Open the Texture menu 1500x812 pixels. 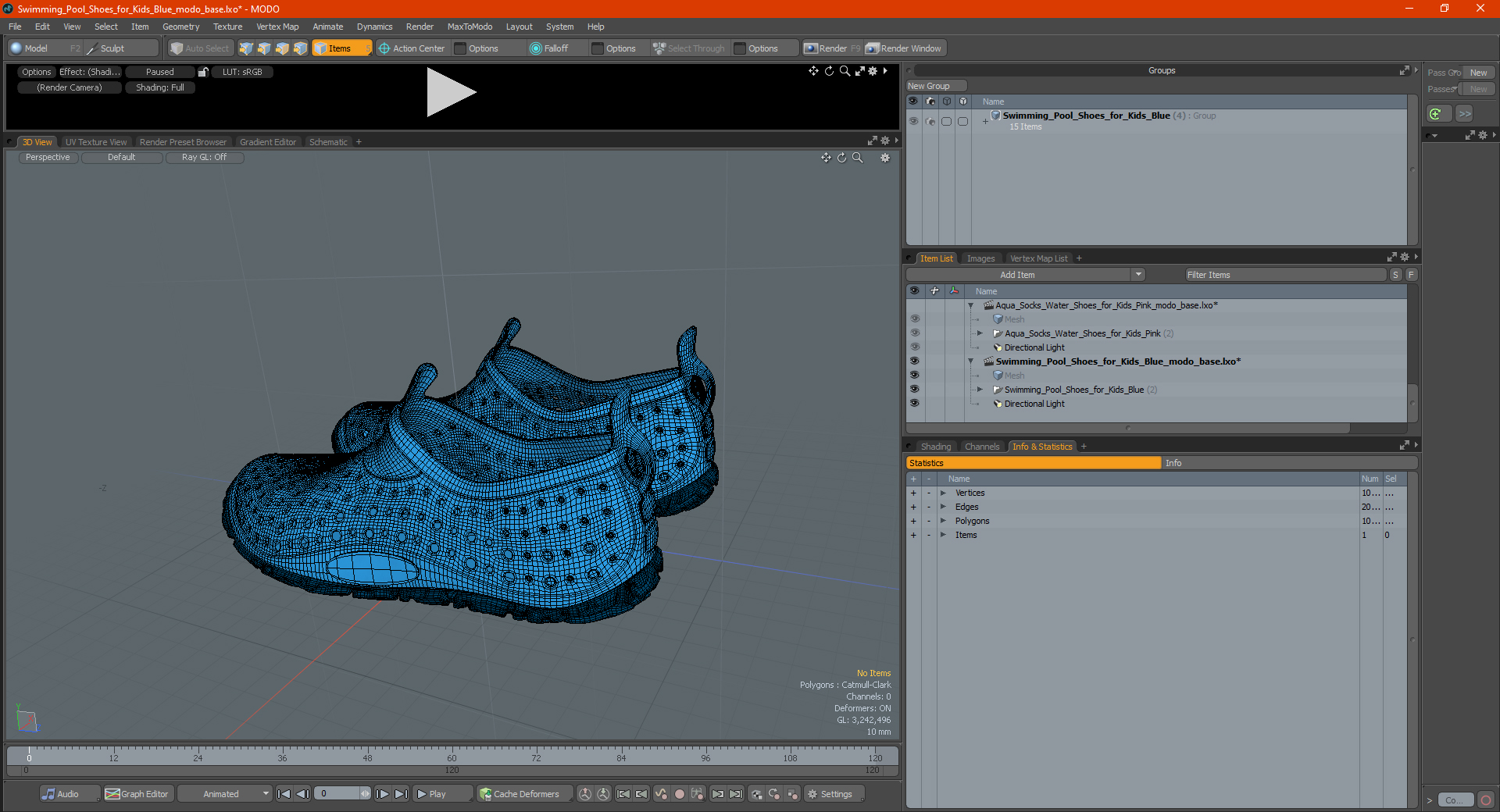(227, 27)
